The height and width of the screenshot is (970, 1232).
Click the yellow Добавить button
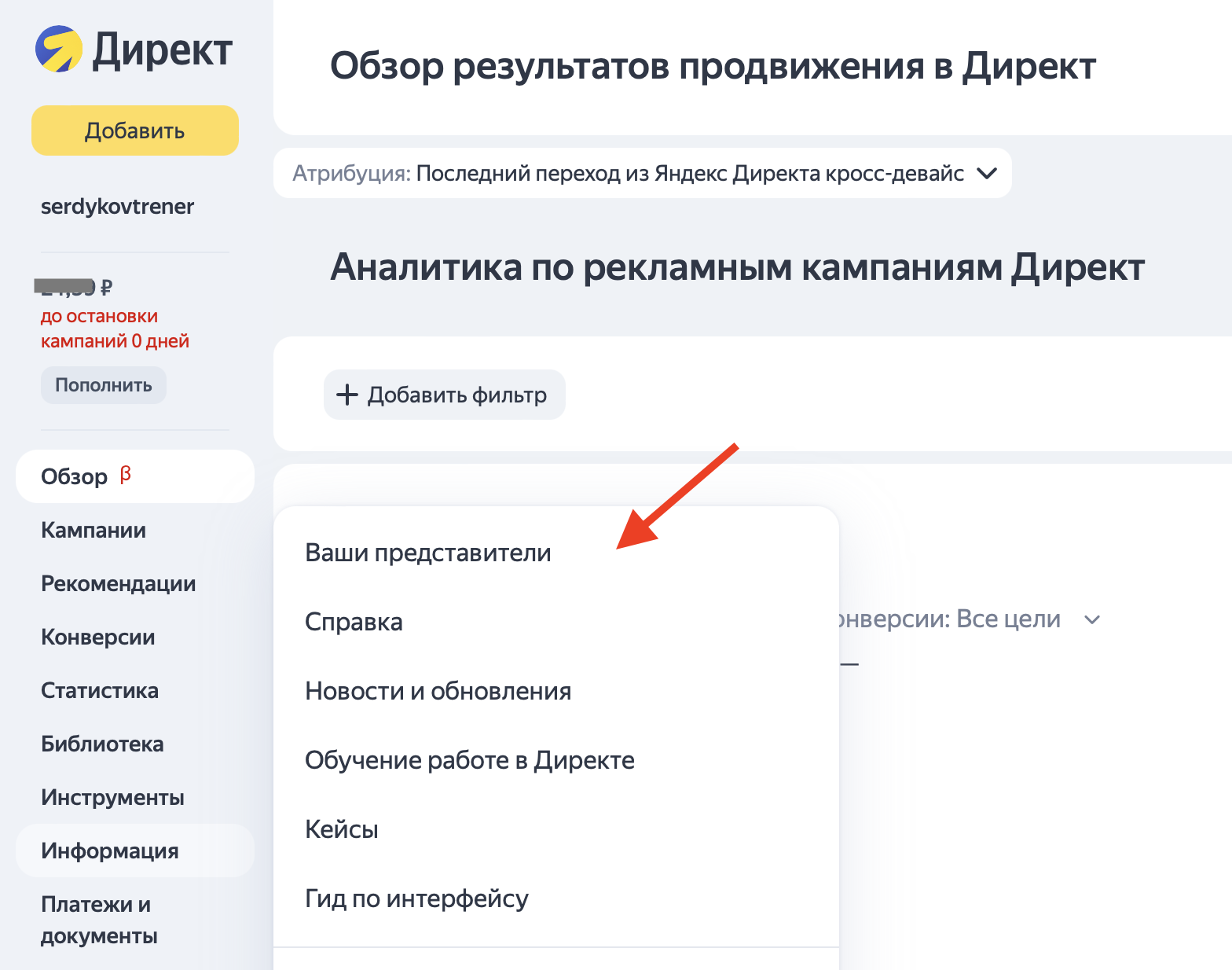135,130
